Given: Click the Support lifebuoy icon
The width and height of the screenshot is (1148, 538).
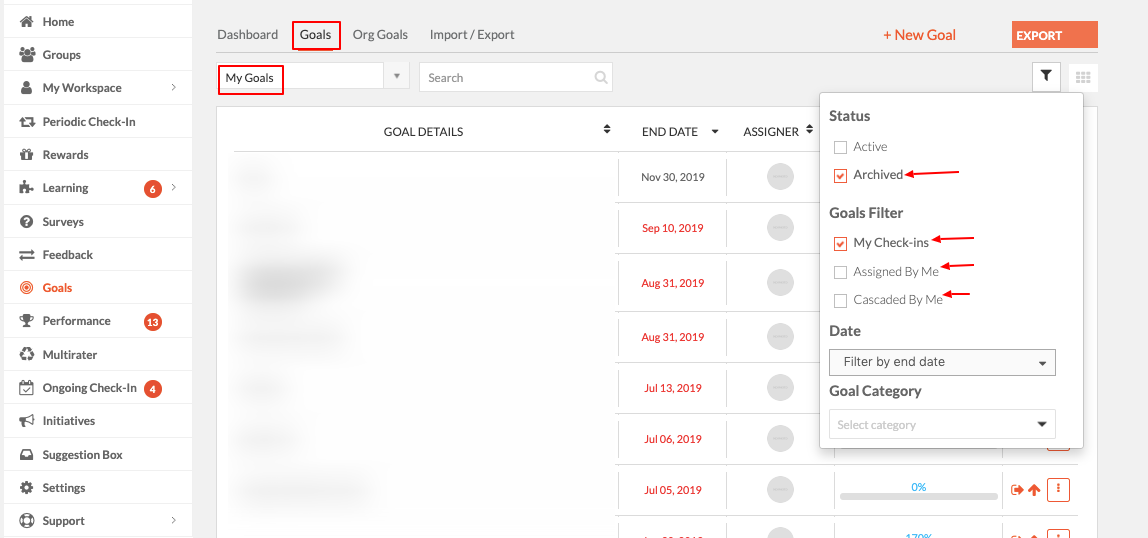Looking at the screenshot, I should pos(27,521).
